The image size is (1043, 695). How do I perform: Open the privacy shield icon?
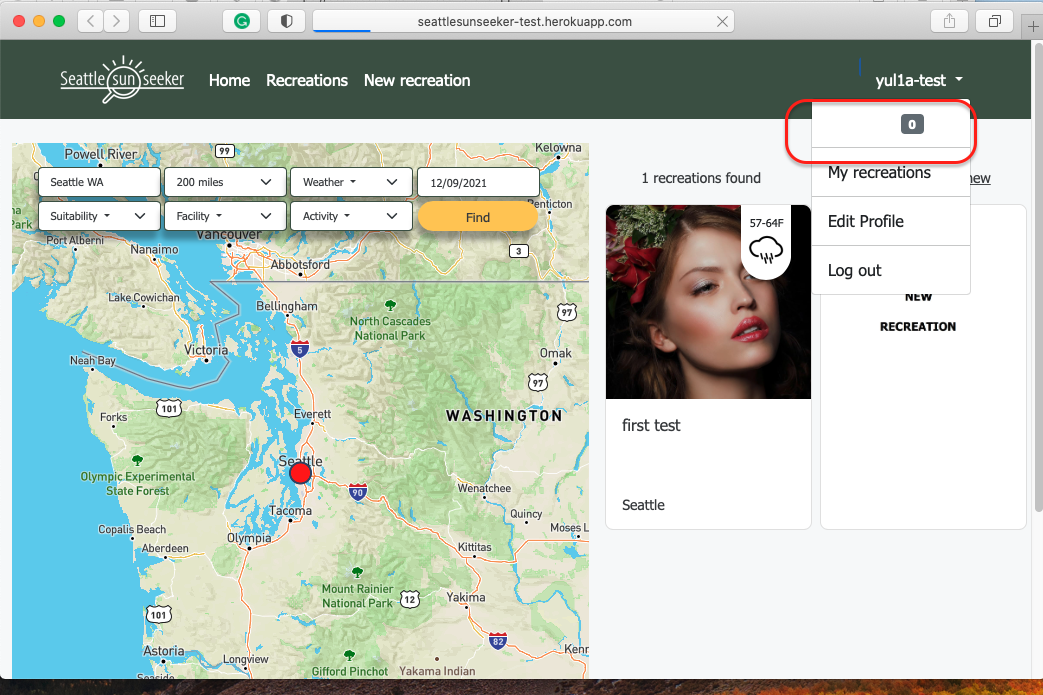[287, 21]
